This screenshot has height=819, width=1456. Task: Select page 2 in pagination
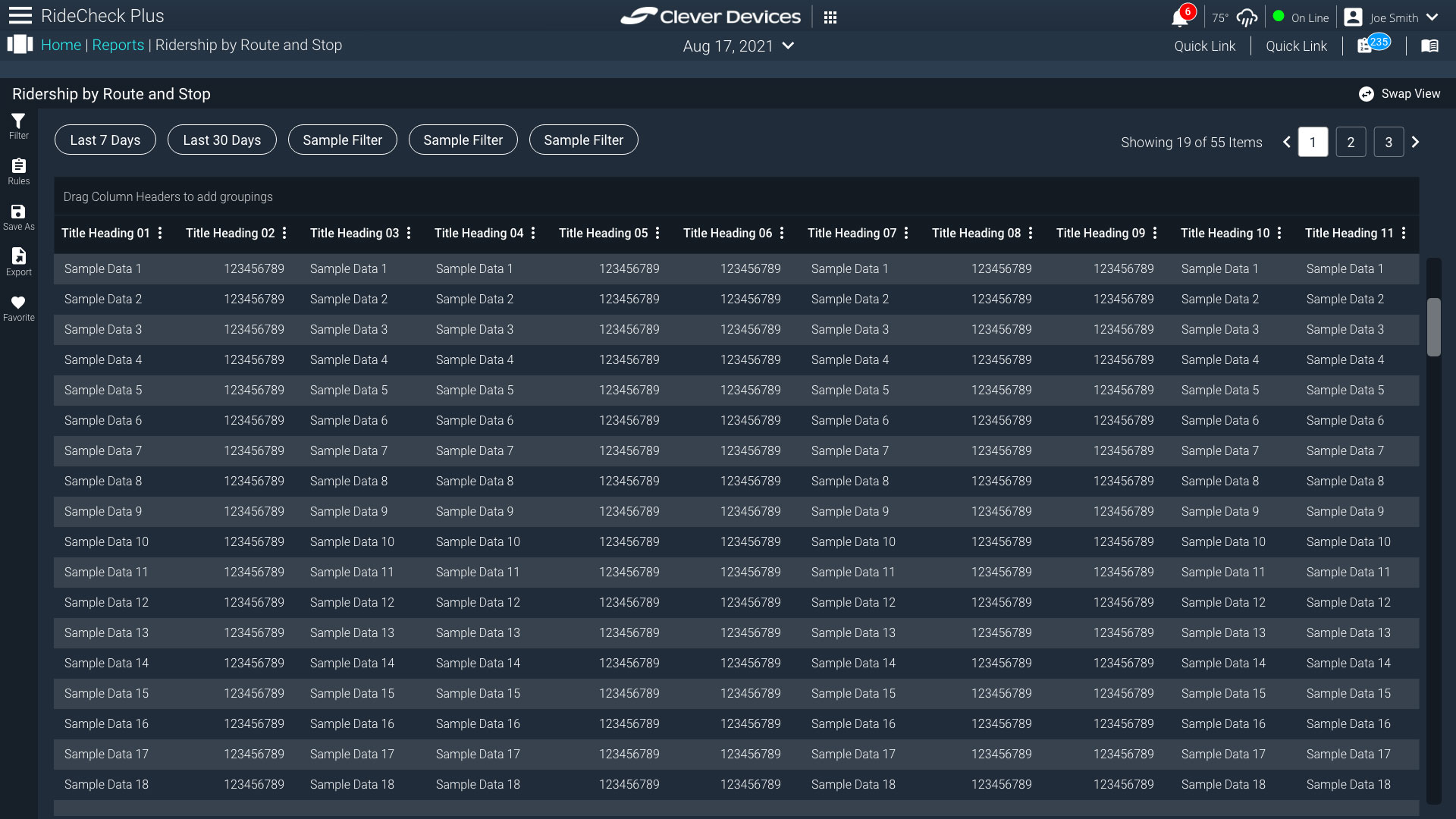tap(1351, 142)
